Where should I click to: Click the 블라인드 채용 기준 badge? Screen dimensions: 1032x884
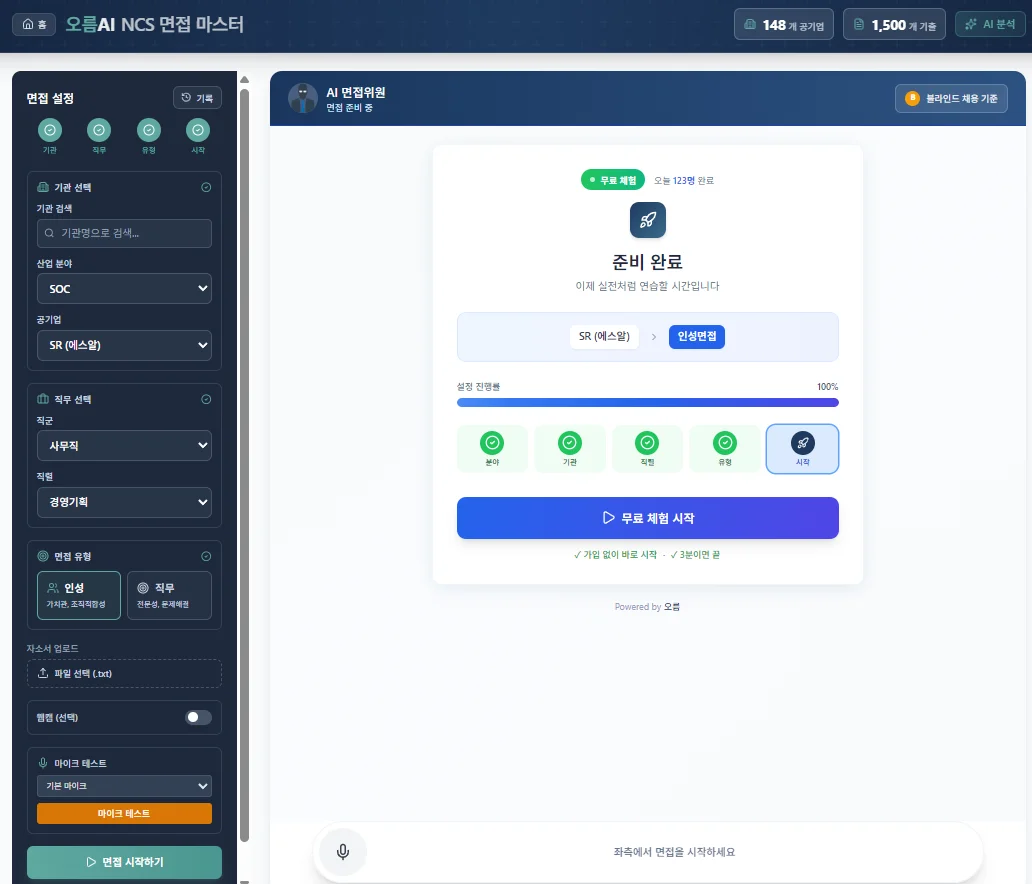point(951,99)
